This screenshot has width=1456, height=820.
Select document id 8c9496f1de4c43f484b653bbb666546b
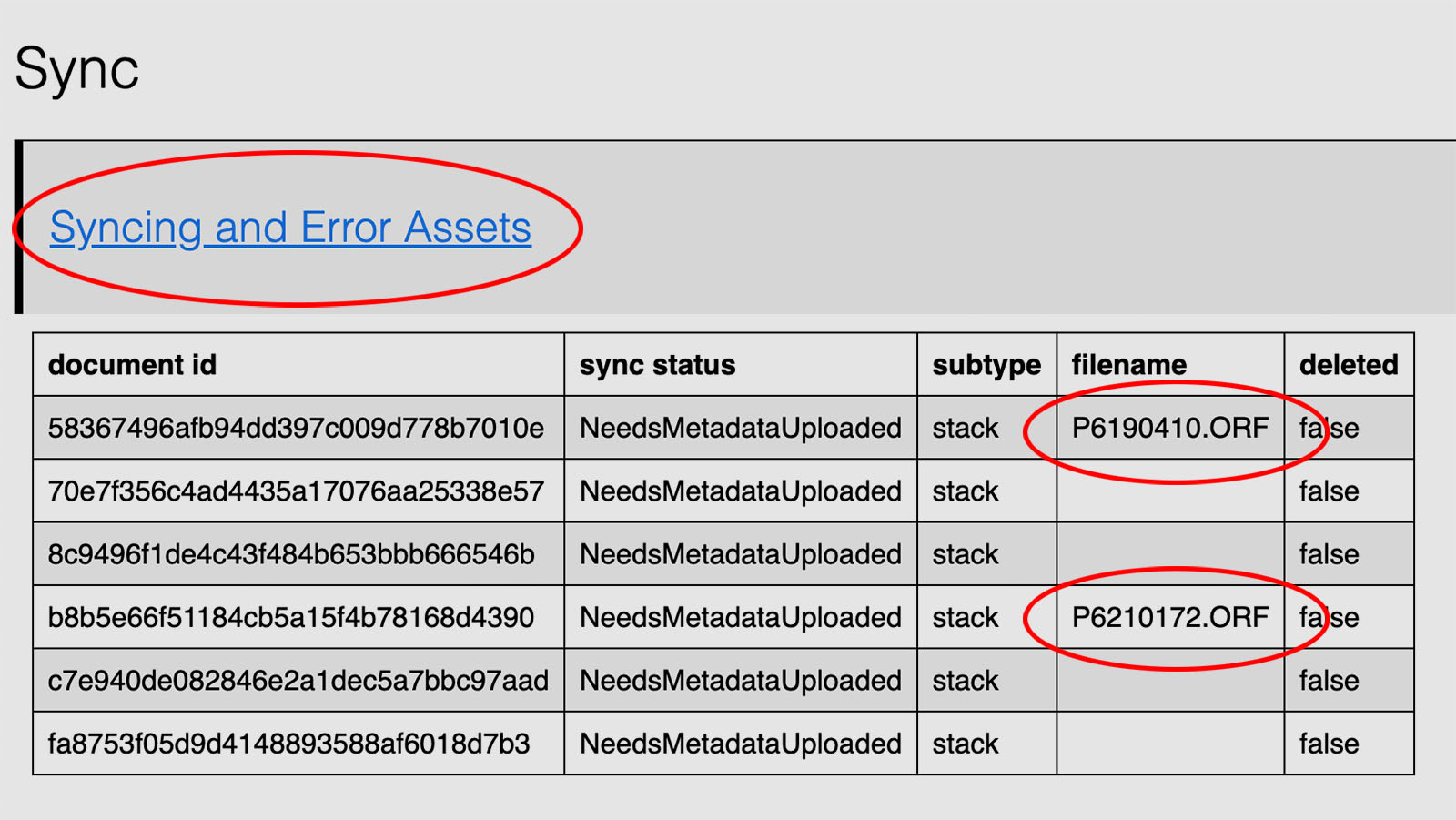point(291,554)
